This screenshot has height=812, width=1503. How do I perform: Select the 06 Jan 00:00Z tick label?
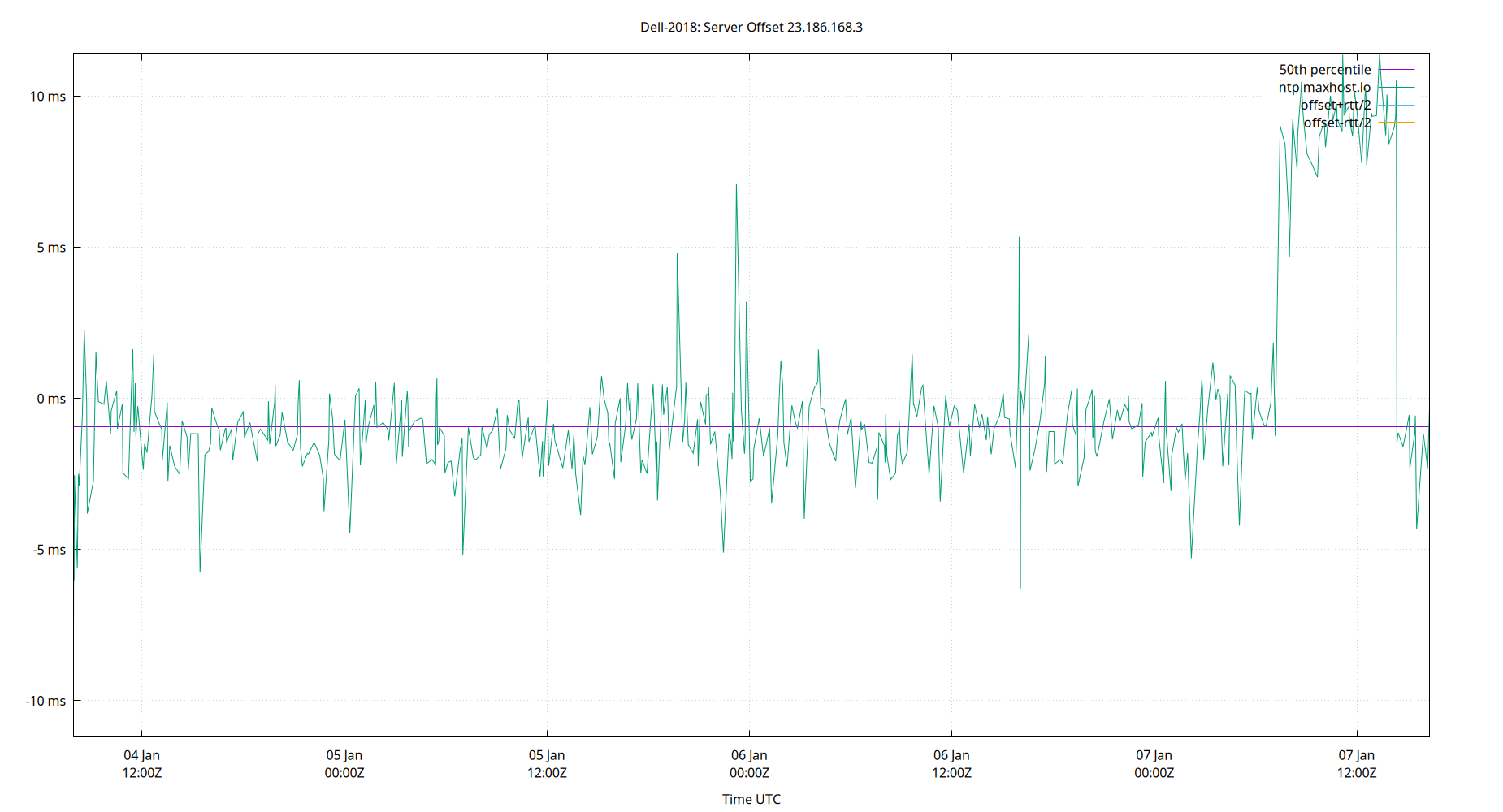tap(750, 763)
